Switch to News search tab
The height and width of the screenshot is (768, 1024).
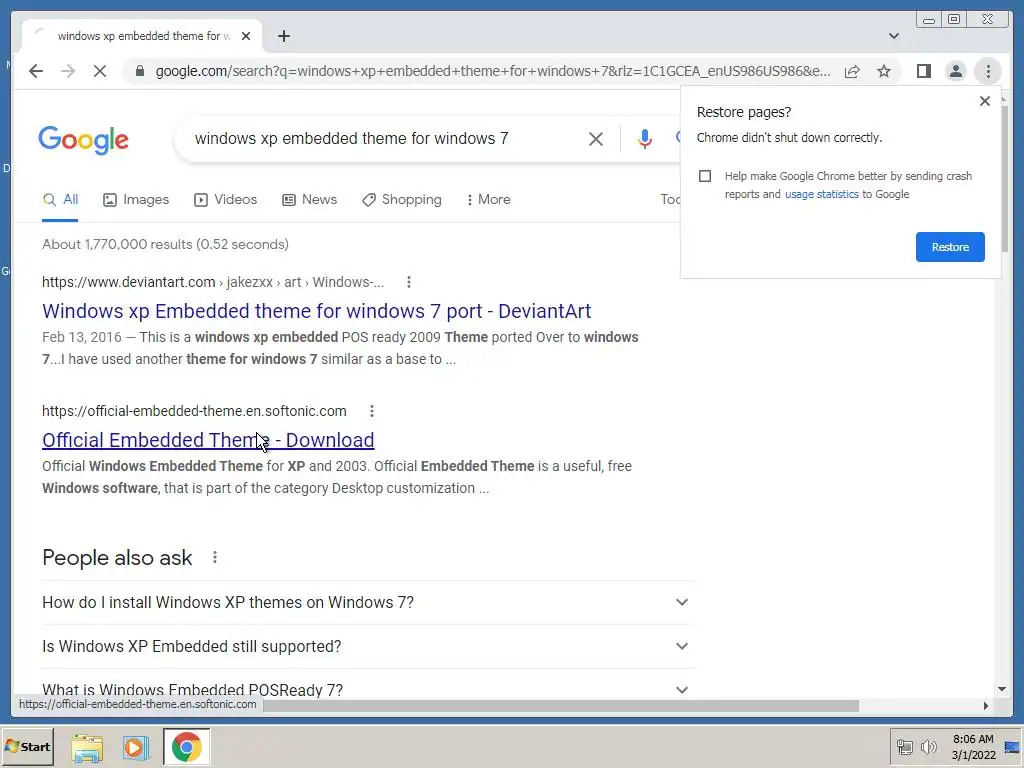coord(310,200)
